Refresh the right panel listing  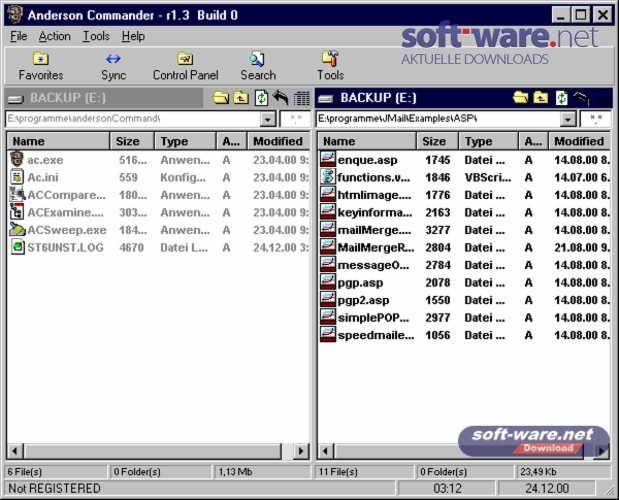click(x=561, y=97)
